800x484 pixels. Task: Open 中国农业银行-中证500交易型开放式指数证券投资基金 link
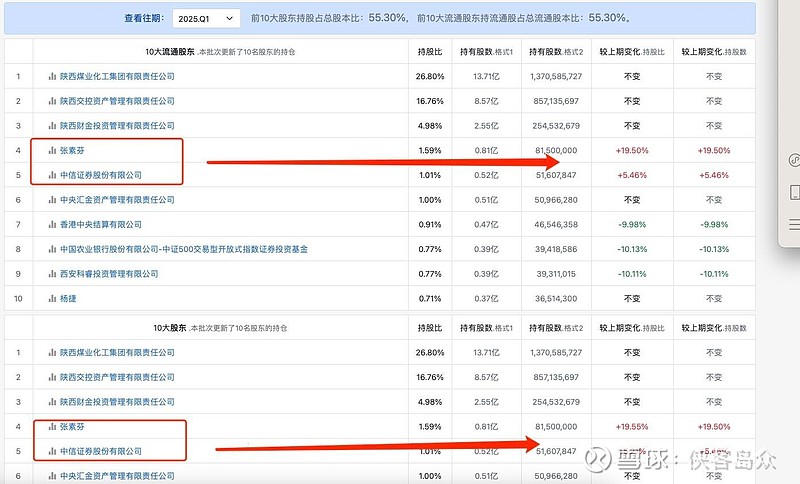click(184, 249)
